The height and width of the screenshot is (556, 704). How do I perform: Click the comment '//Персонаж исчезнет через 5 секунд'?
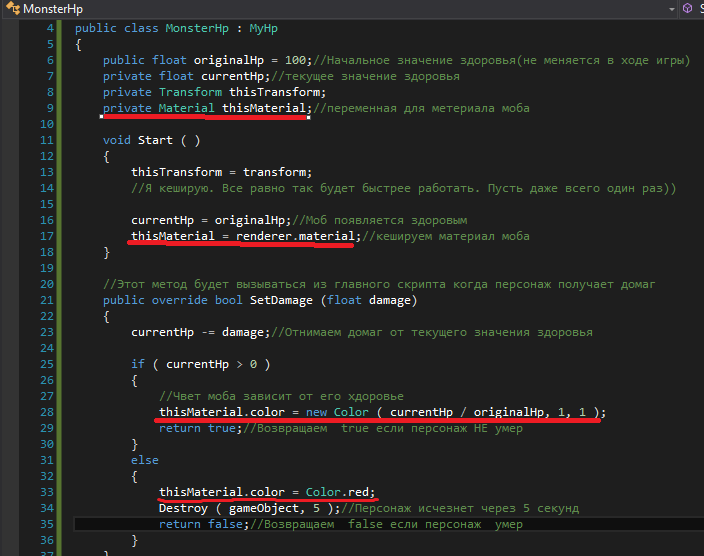pos(460,508)
